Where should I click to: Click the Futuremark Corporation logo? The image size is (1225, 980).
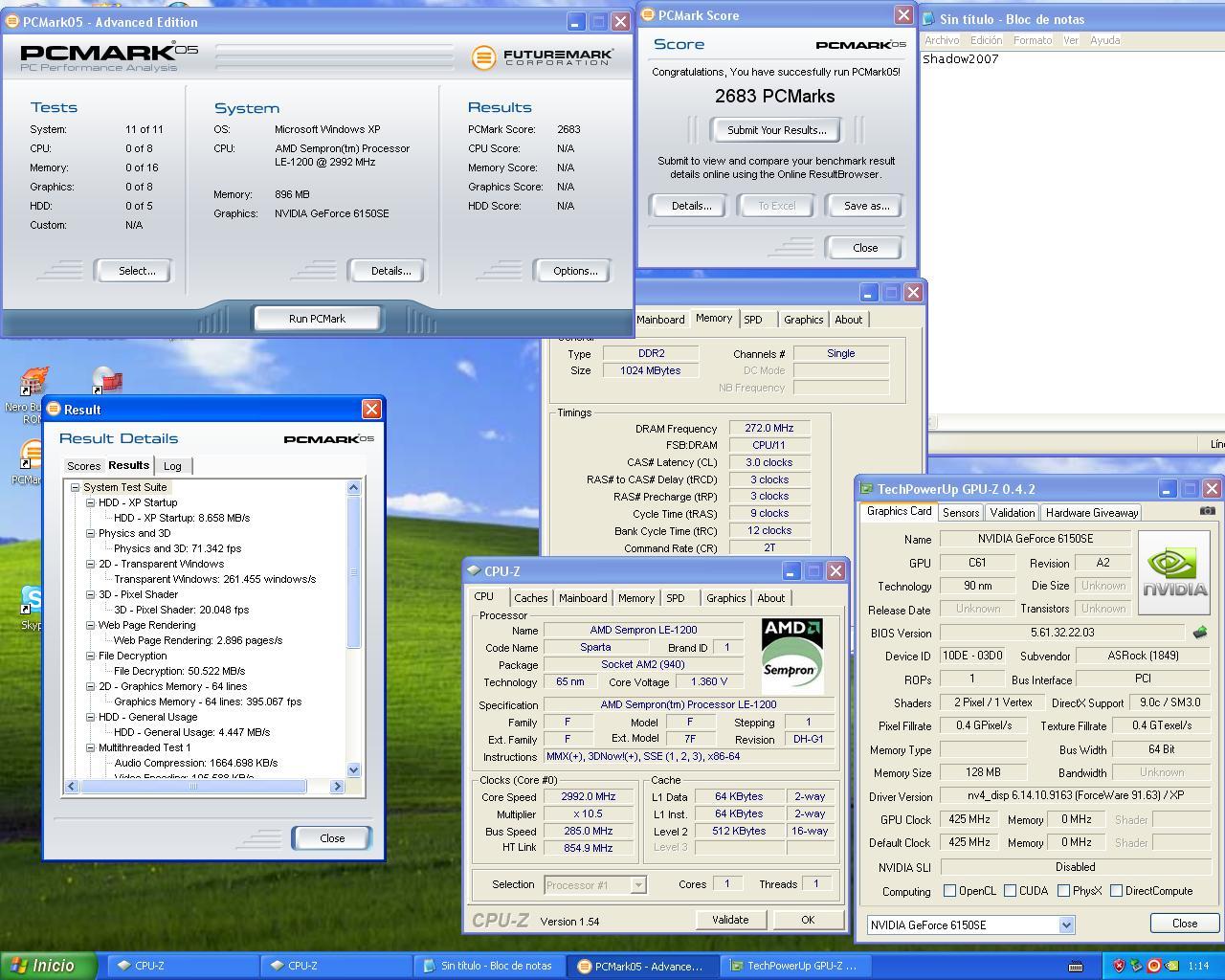pyautogui.click(x=542, y=57)
